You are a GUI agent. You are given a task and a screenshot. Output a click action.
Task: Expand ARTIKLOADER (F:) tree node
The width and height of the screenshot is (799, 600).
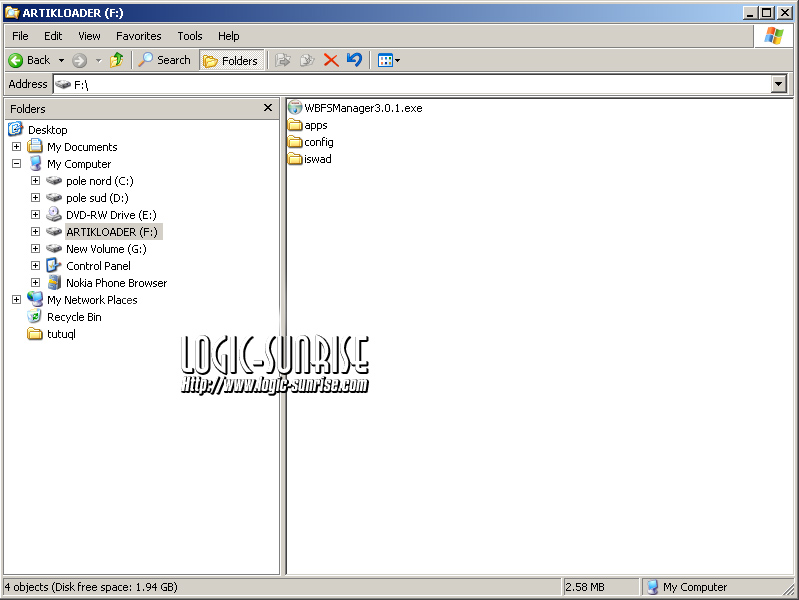tap(35, 231)
